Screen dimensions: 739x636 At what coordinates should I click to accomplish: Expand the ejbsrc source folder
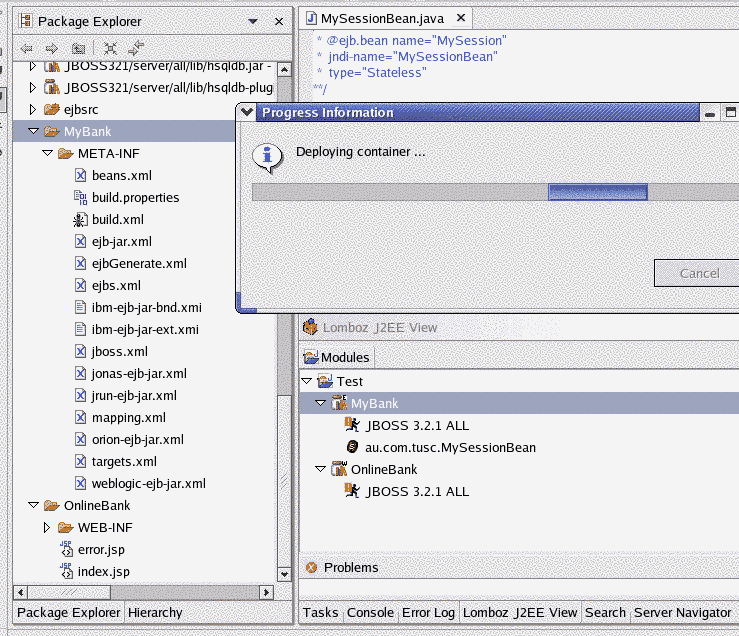pyautogui.click(x=32, y=110)
